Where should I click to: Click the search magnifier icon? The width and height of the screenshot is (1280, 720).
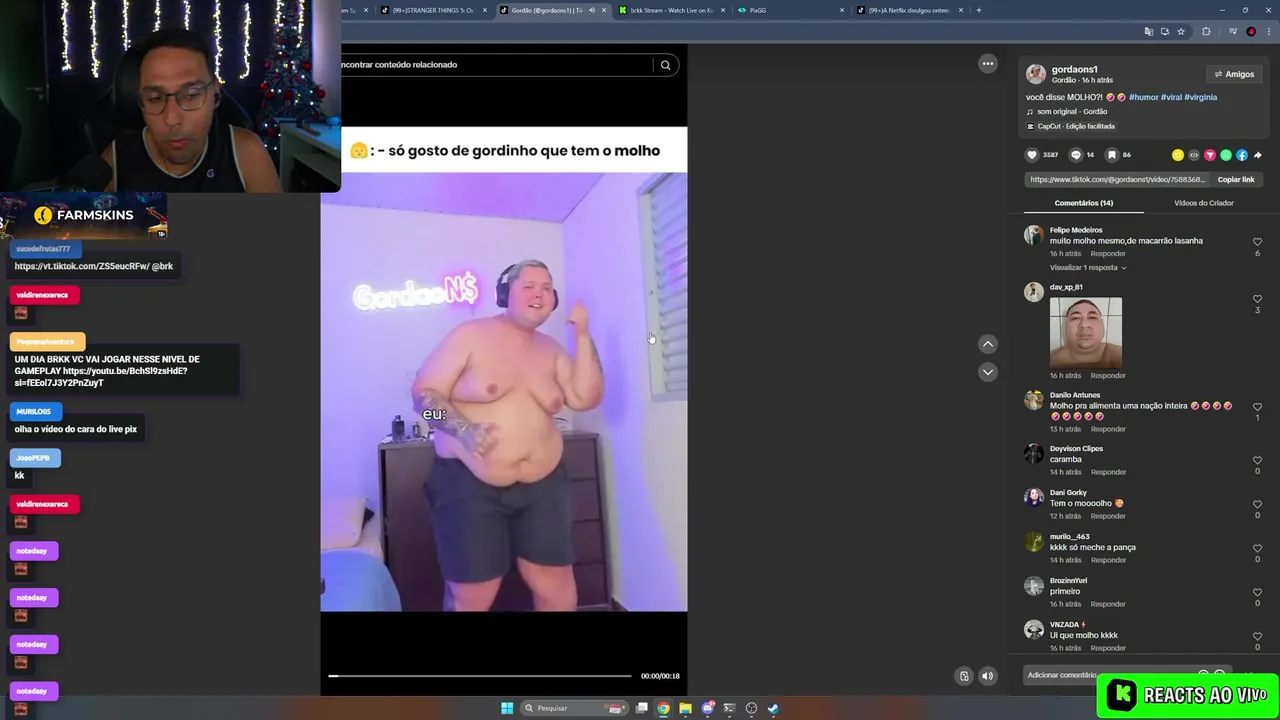[666, 65]
